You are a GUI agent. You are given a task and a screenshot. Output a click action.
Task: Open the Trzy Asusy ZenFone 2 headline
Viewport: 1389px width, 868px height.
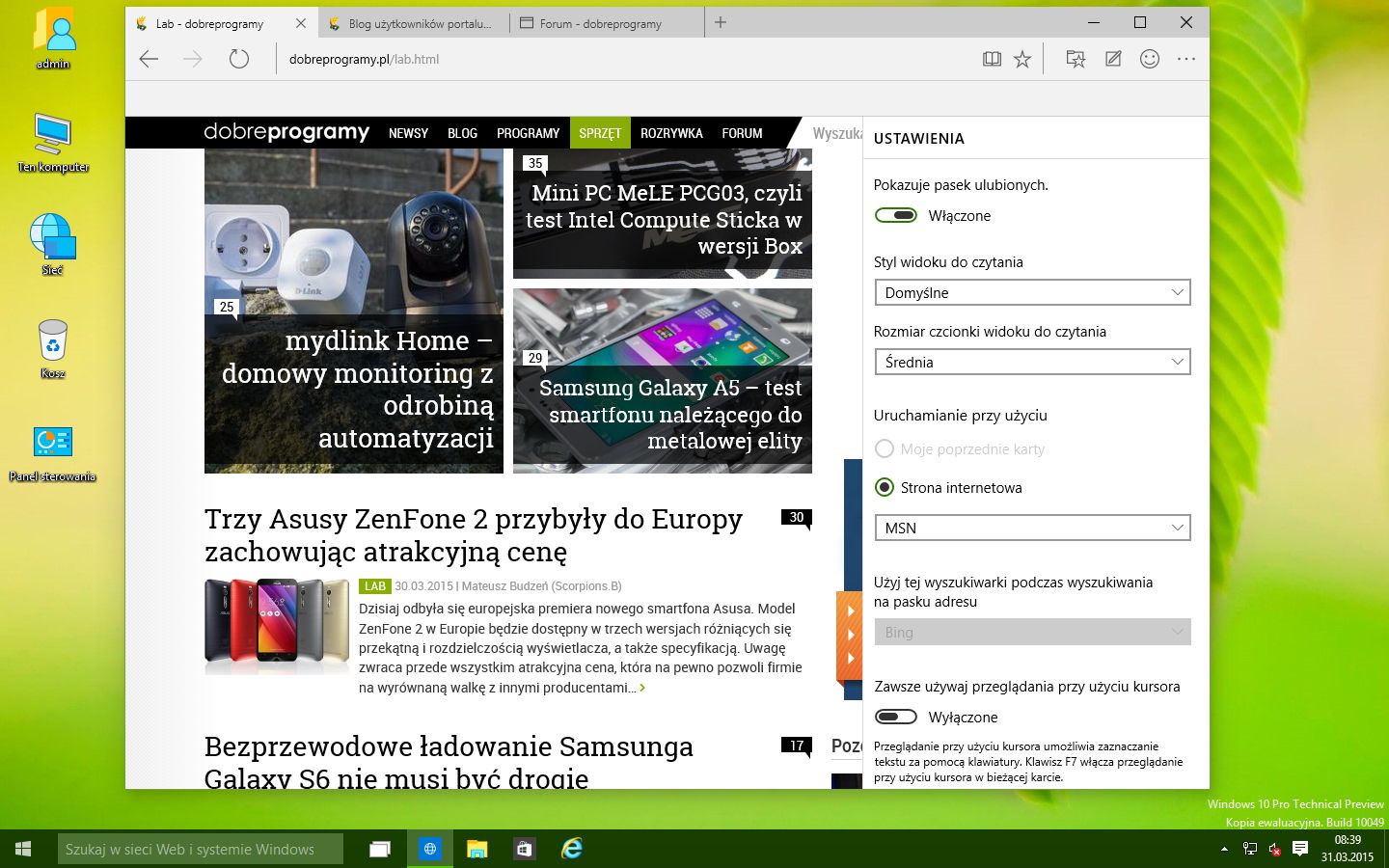click(474, 535)
